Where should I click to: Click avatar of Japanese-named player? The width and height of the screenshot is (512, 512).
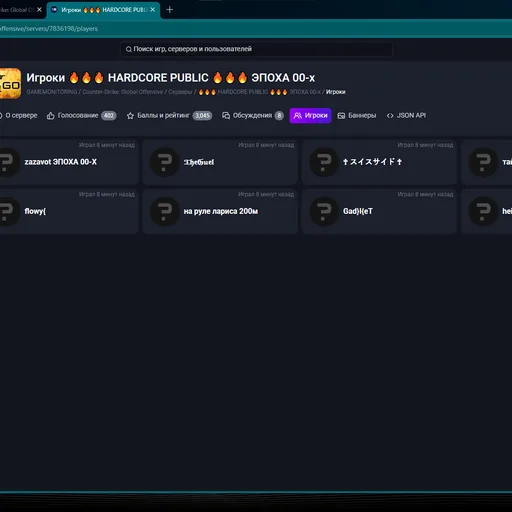[324, 162]
